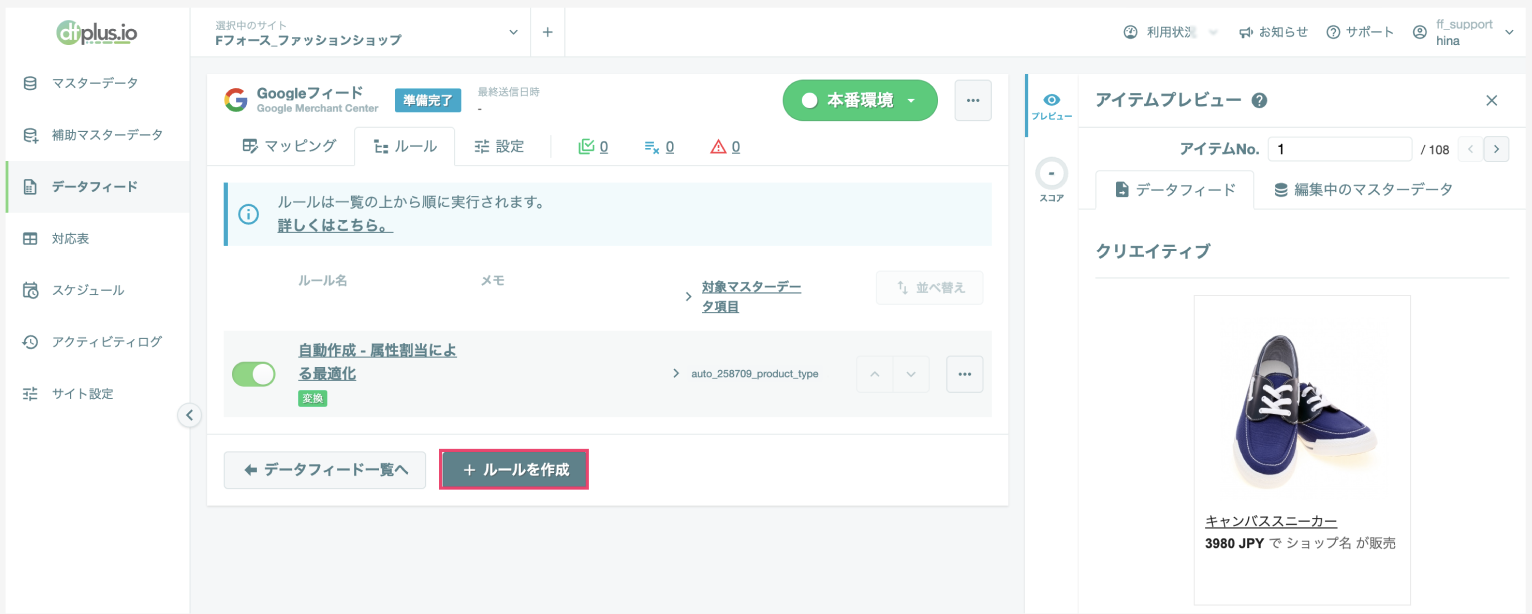This screenshot has height=614, width=1532.
Task: Collapse the sidebar with arrow button
Action: tap(190, 415)
